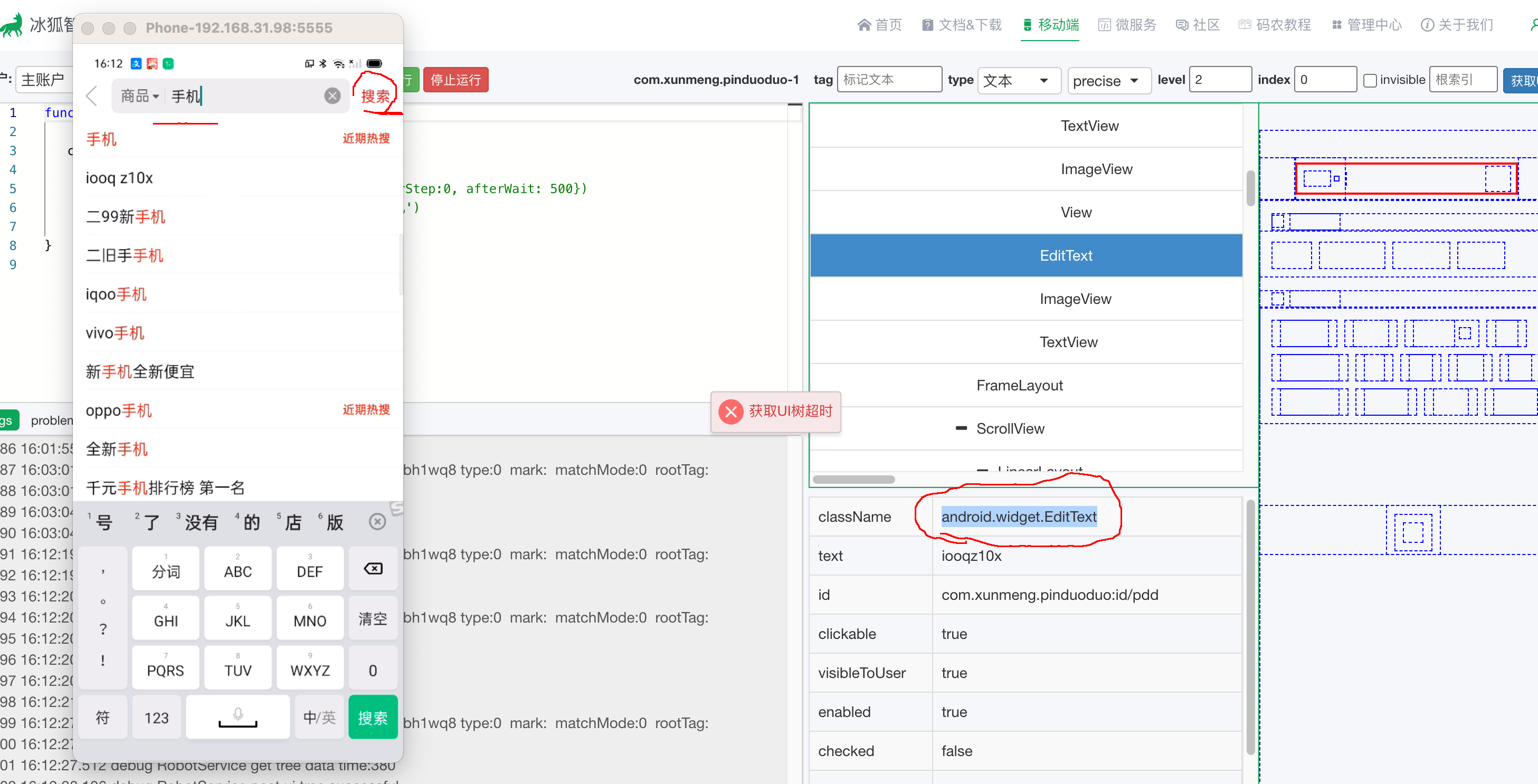
Task: Open the 商品 category dropdown in phone
Action: click(140, 96)
